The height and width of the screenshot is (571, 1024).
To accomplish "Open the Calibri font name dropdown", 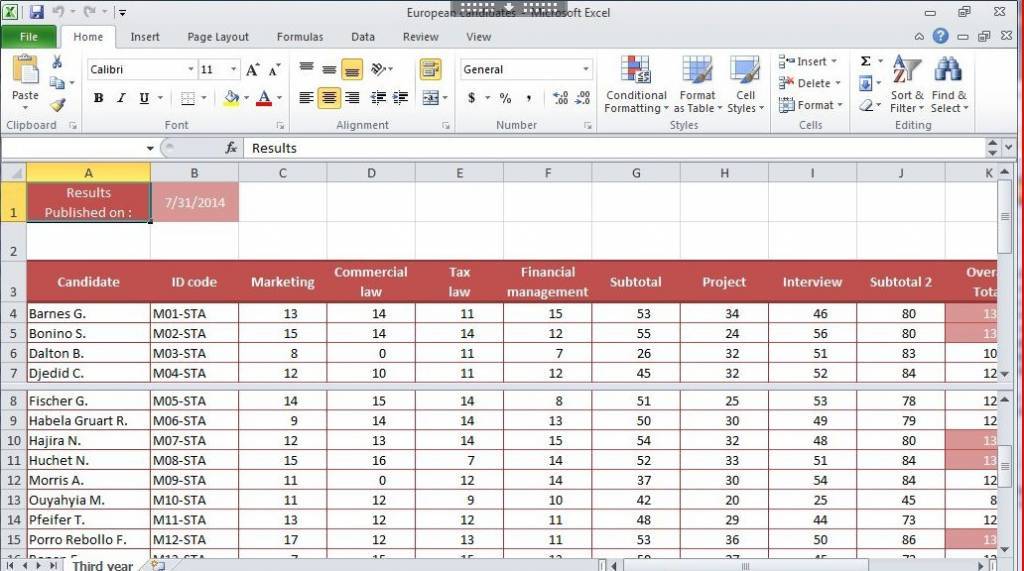I will pyautogui.click(x=190, y=70).
